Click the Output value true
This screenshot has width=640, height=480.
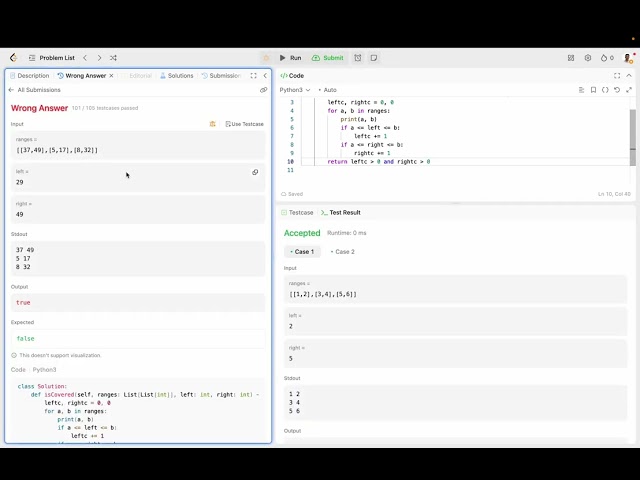(x=23, y=302)
